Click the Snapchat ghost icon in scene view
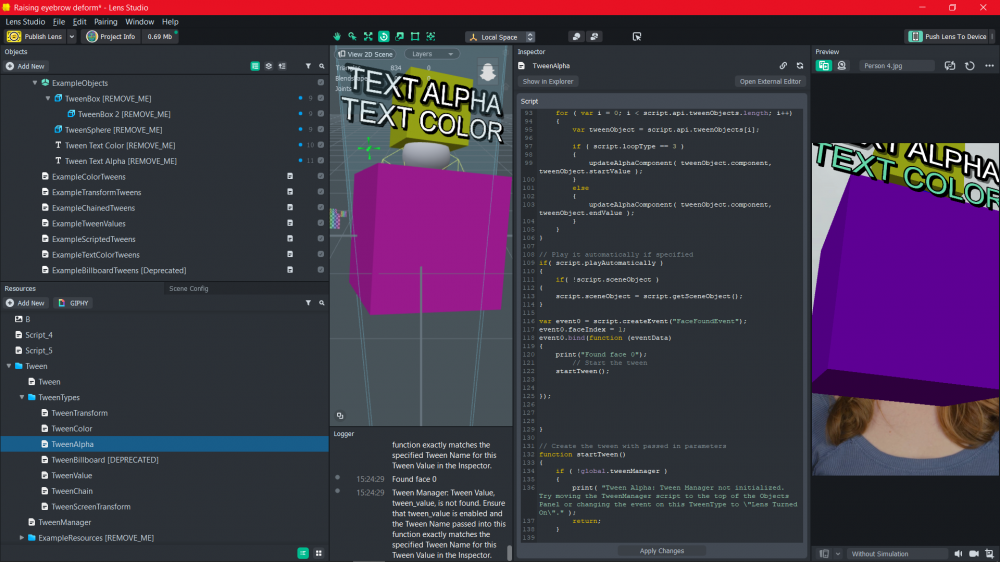Screen dimensions: 1000x562 488,71
